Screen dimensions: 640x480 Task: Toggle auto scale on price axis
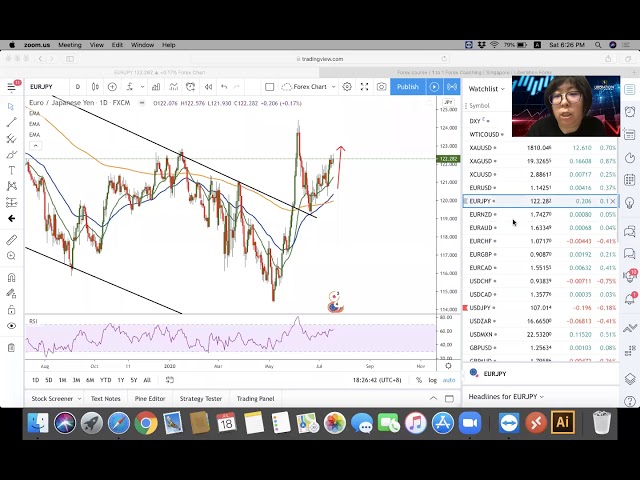pos(448,380)
